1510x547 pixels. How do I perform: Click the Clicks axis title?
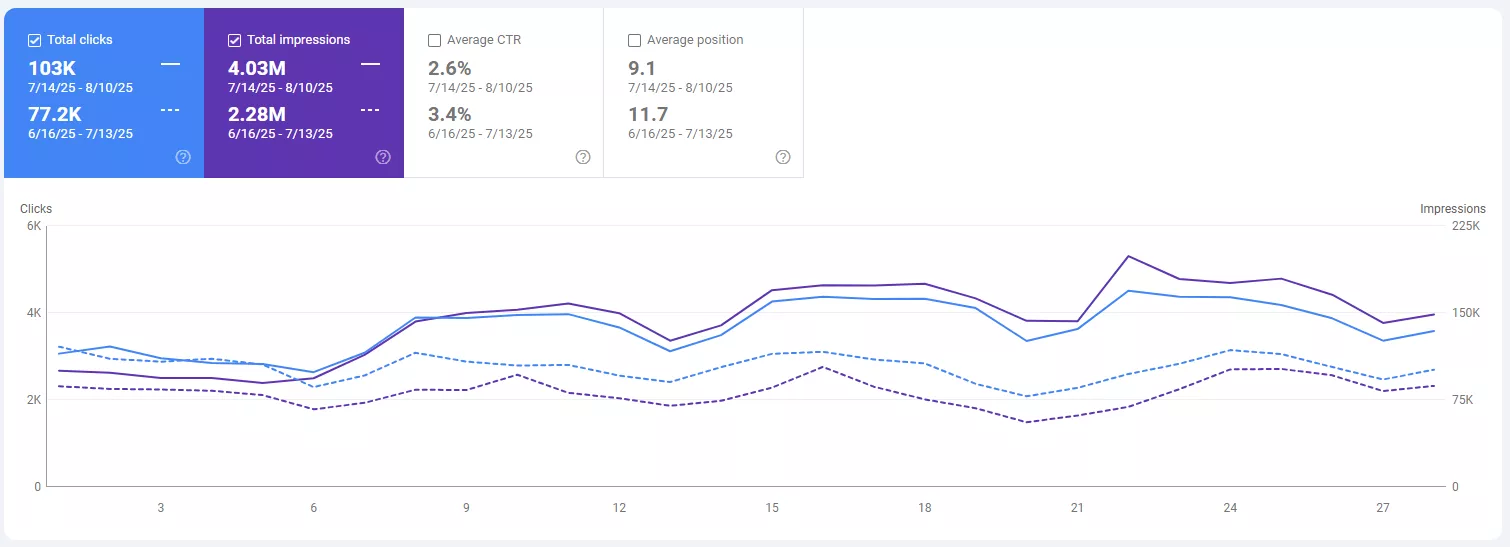36,209
